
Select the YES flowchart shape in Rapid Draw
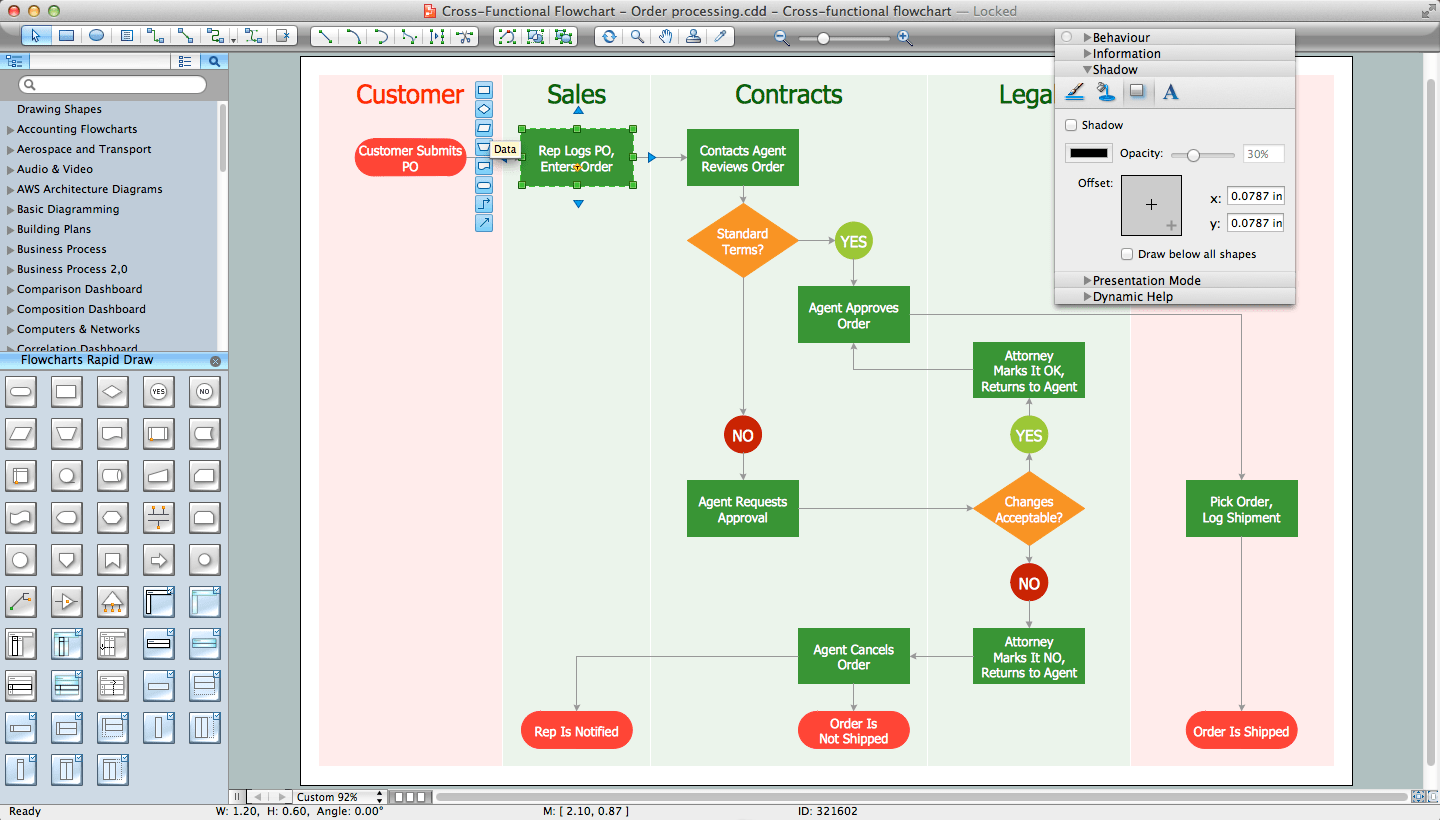pos(157,391)
